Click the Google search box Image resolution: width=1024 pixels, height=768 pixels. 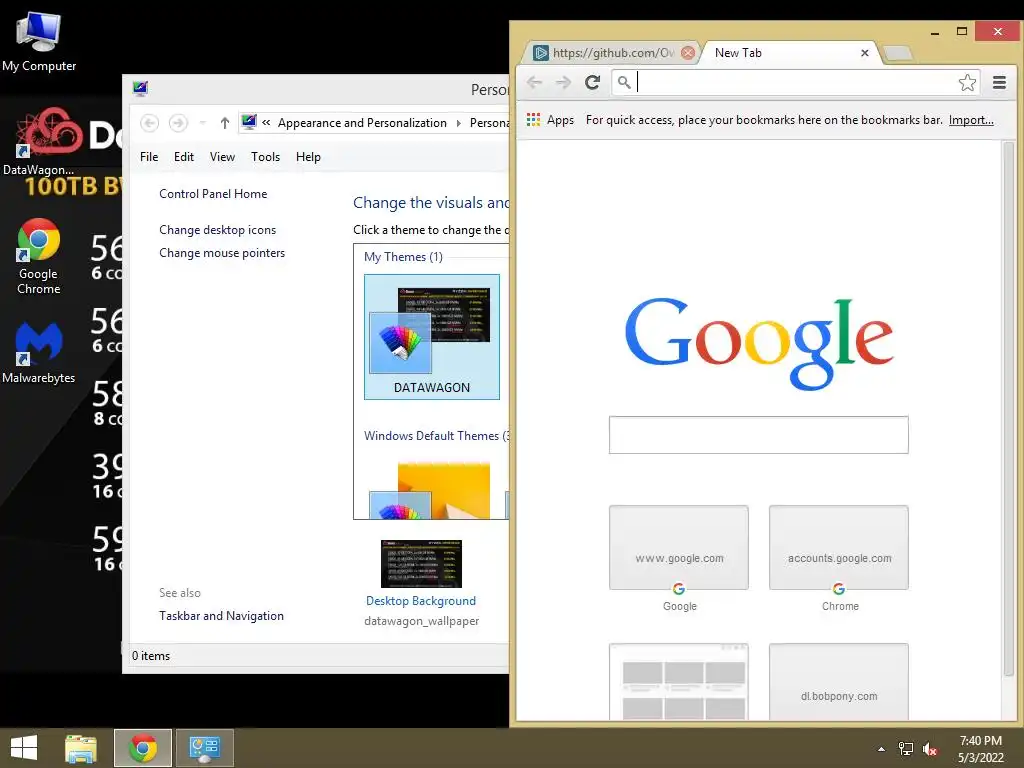tap(758, 435)
